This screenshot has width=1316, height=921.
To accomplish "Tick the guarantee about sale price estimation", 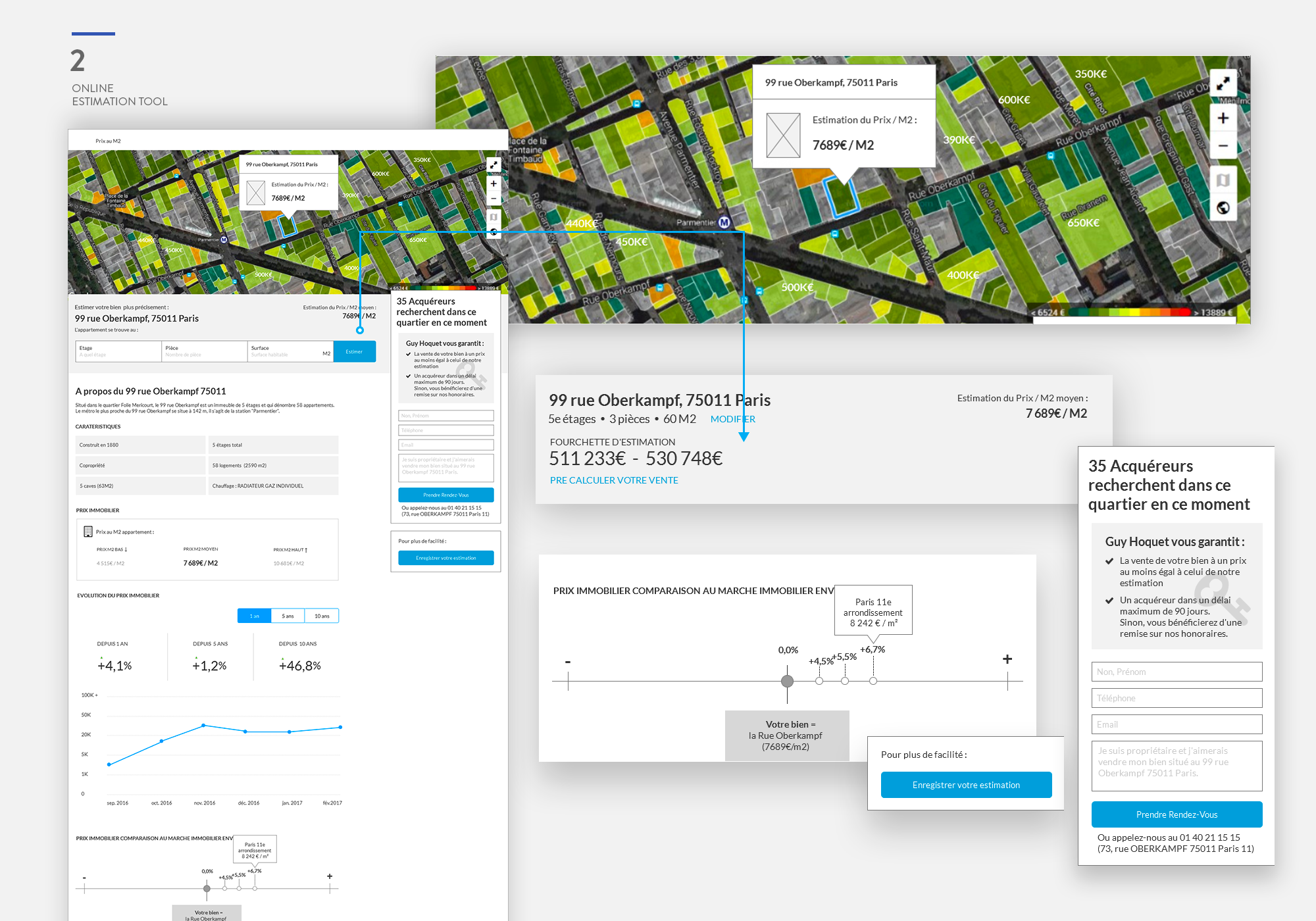I will click(x=1108, y=561).
